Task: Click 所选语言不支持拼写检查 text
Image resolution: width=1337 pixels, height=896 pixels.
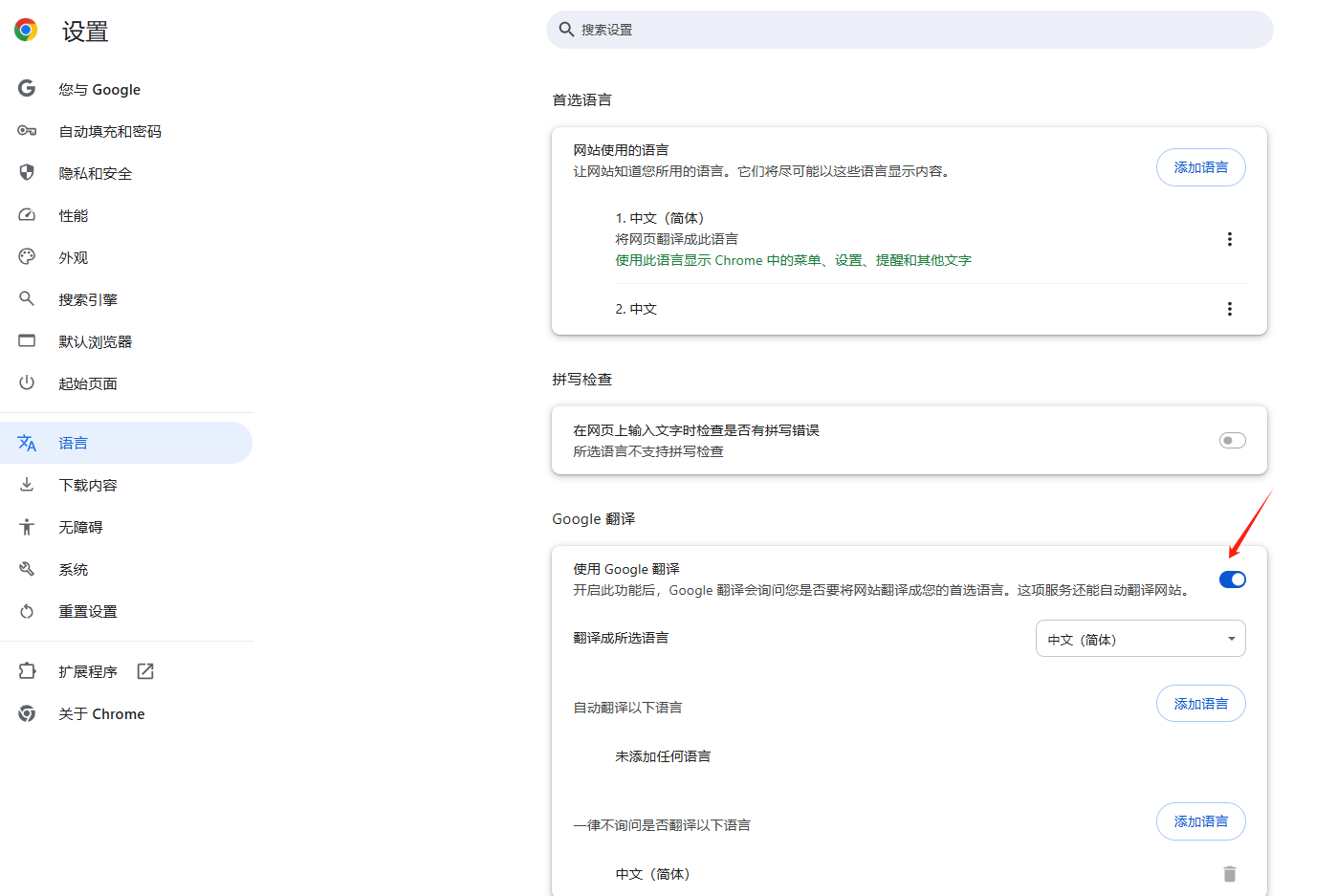Action: 648,451
